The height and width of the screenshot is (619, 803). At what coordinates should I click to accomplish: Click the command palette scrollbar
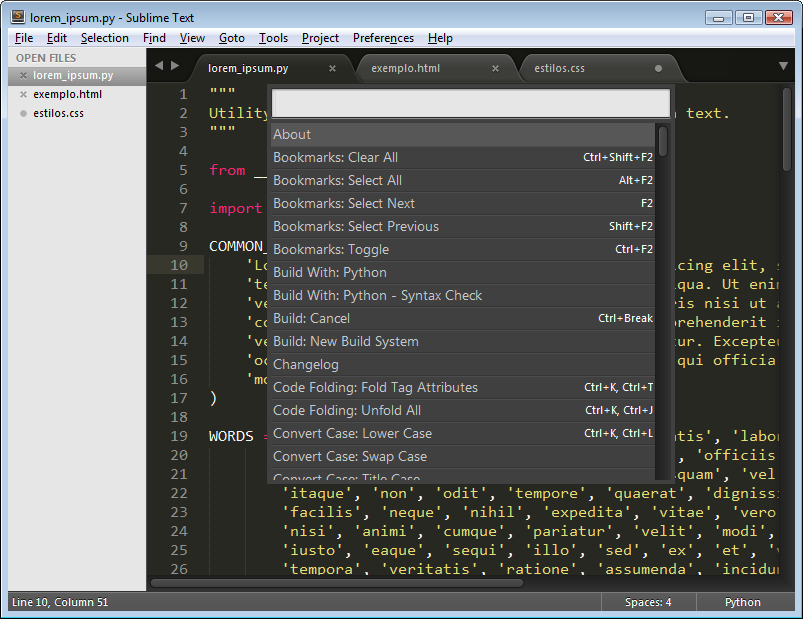tap(662, 142)
